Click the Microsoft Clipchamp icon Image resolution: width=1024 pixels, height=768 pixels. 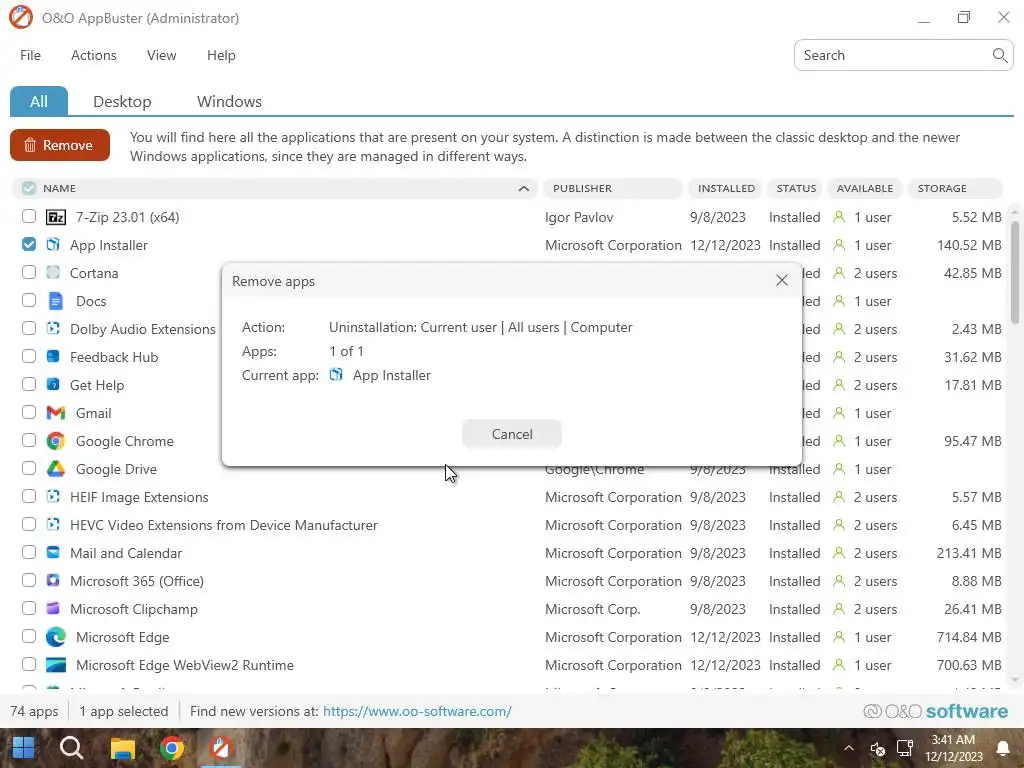[53, 609]
